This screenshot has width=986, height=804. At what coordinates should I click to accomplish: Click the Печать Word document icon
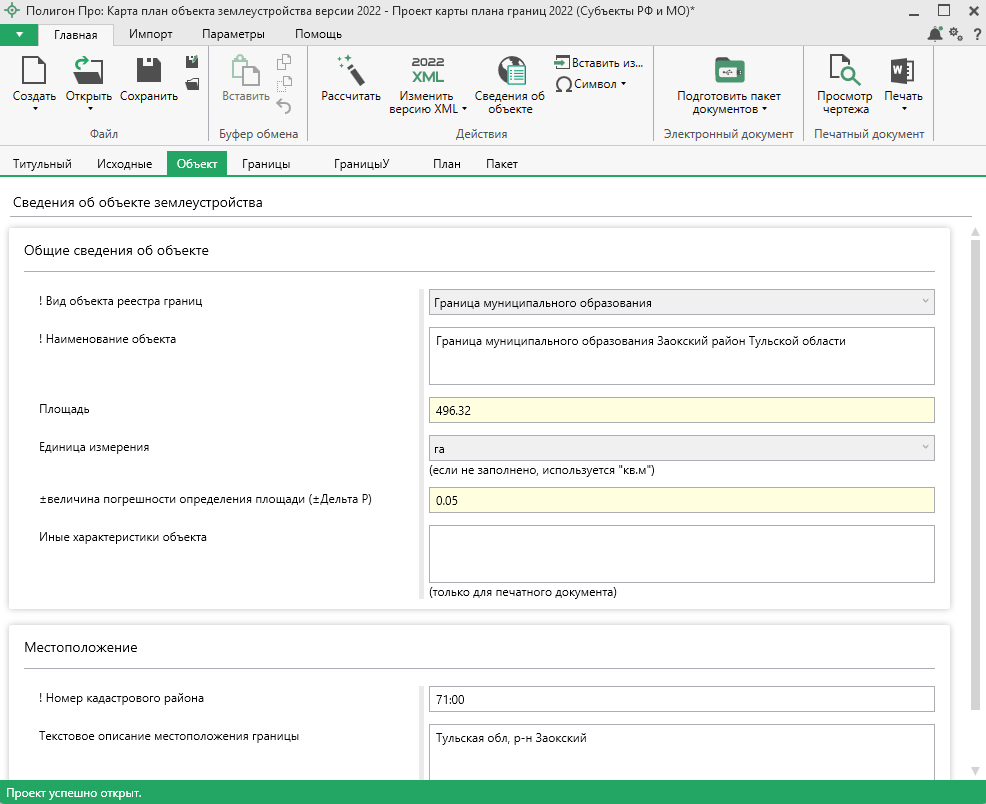[902, 71]
